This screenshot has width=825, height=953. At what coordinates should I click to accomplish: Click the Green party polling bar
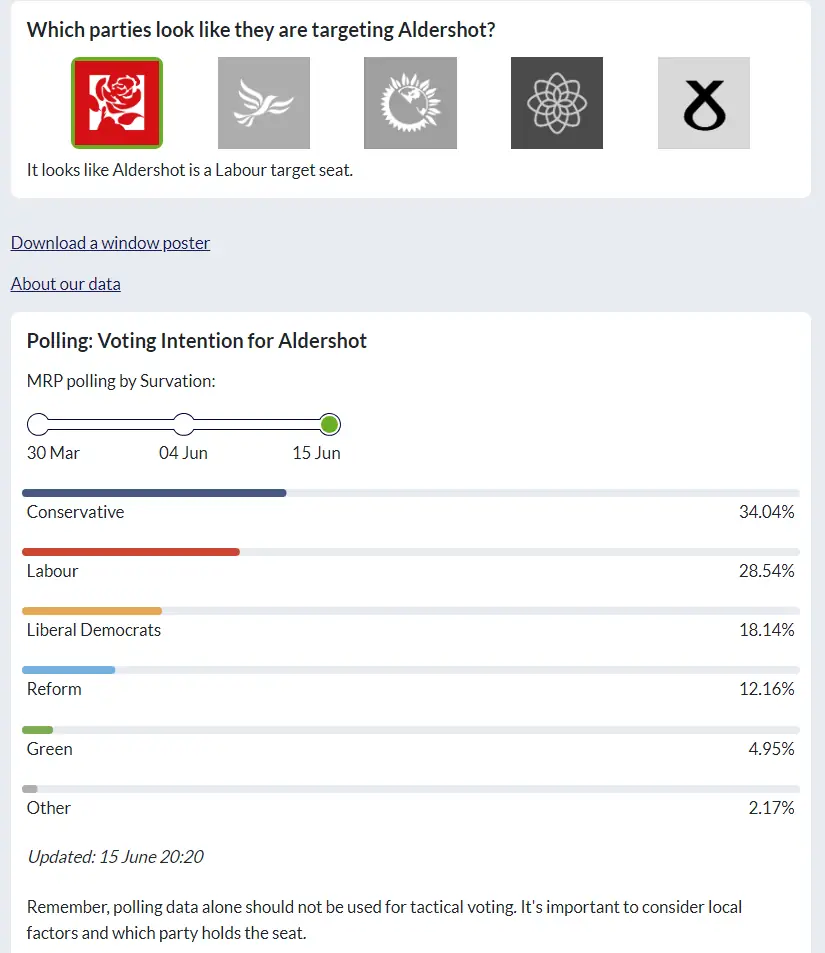point(38,730)
